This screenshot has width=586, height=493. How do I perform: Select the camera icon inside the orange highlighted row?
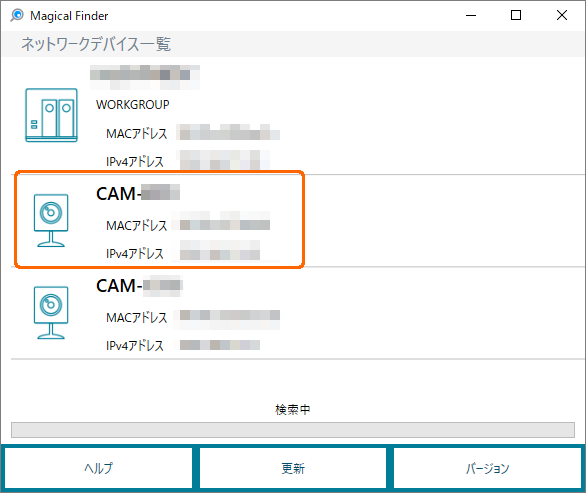coord(51,220)
